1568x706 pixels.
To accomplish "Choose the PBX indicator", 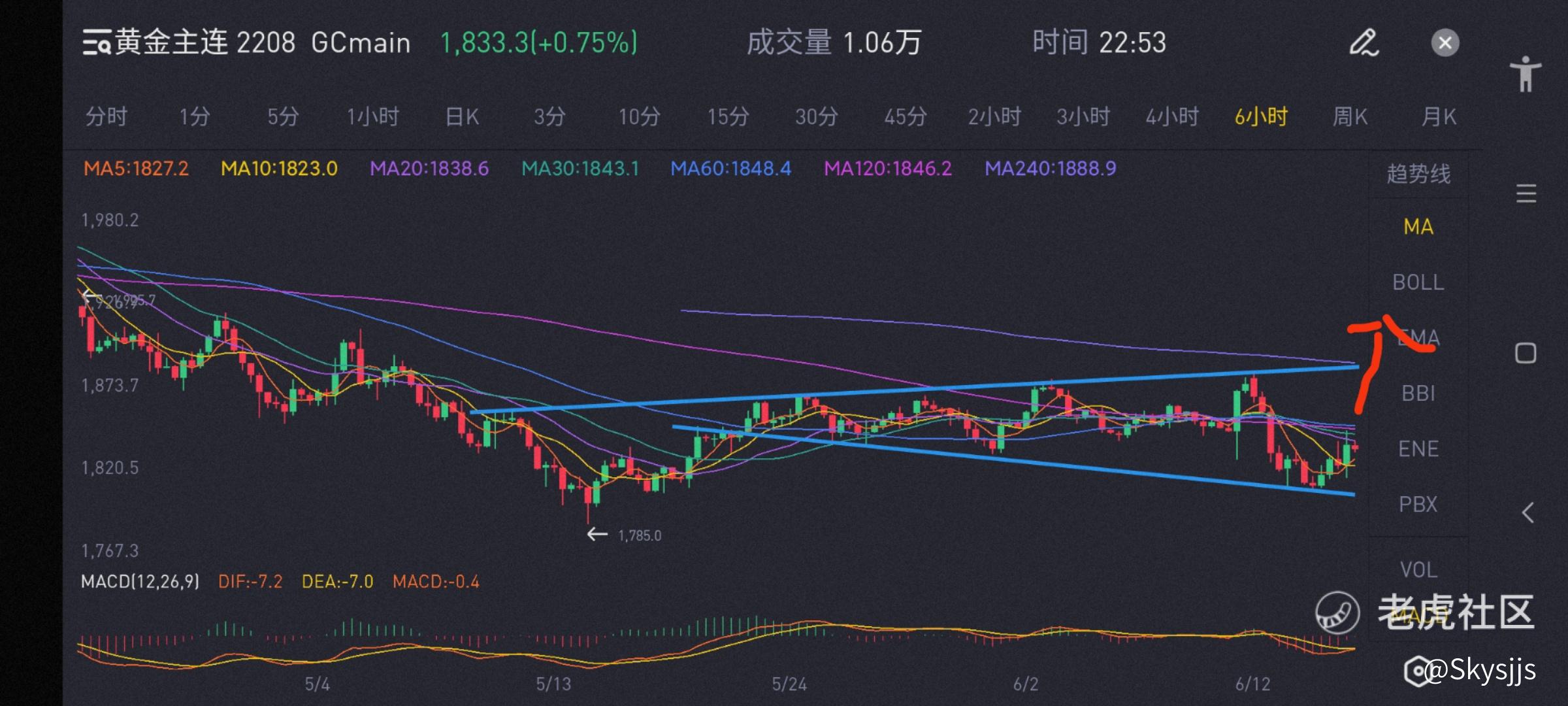I will point(1418,505).
